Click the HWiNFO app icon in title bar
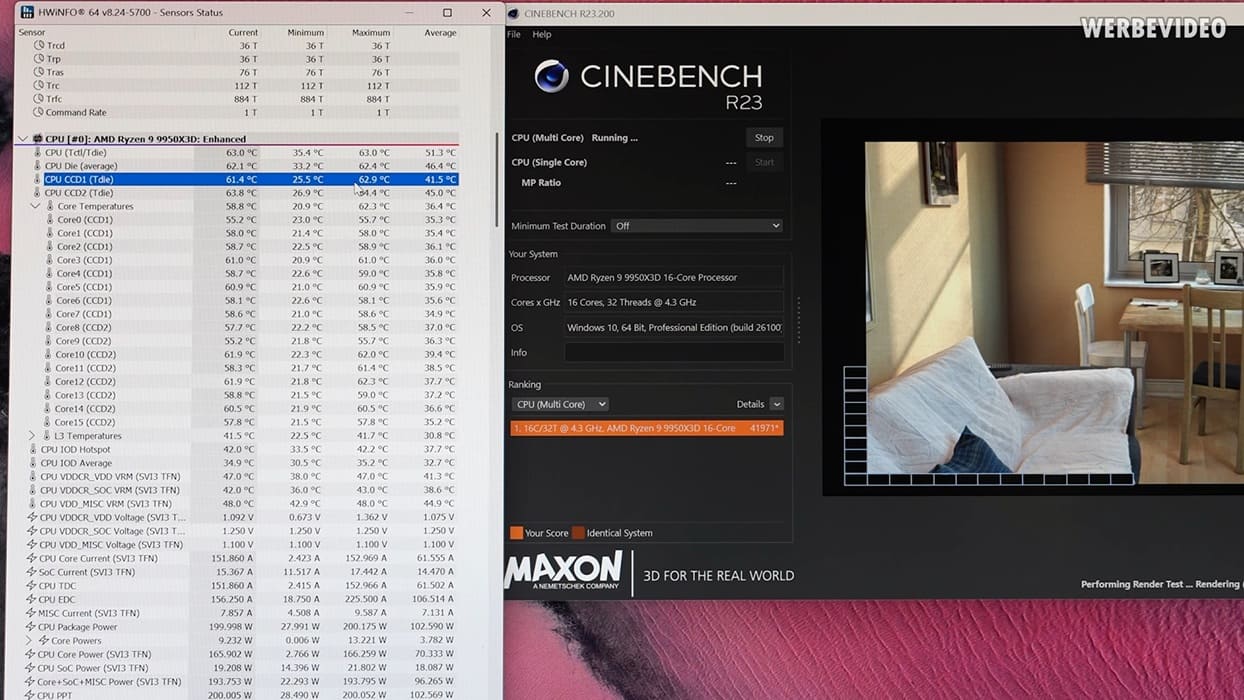This screenshot has width=1244, height=700. click(28, 13)
